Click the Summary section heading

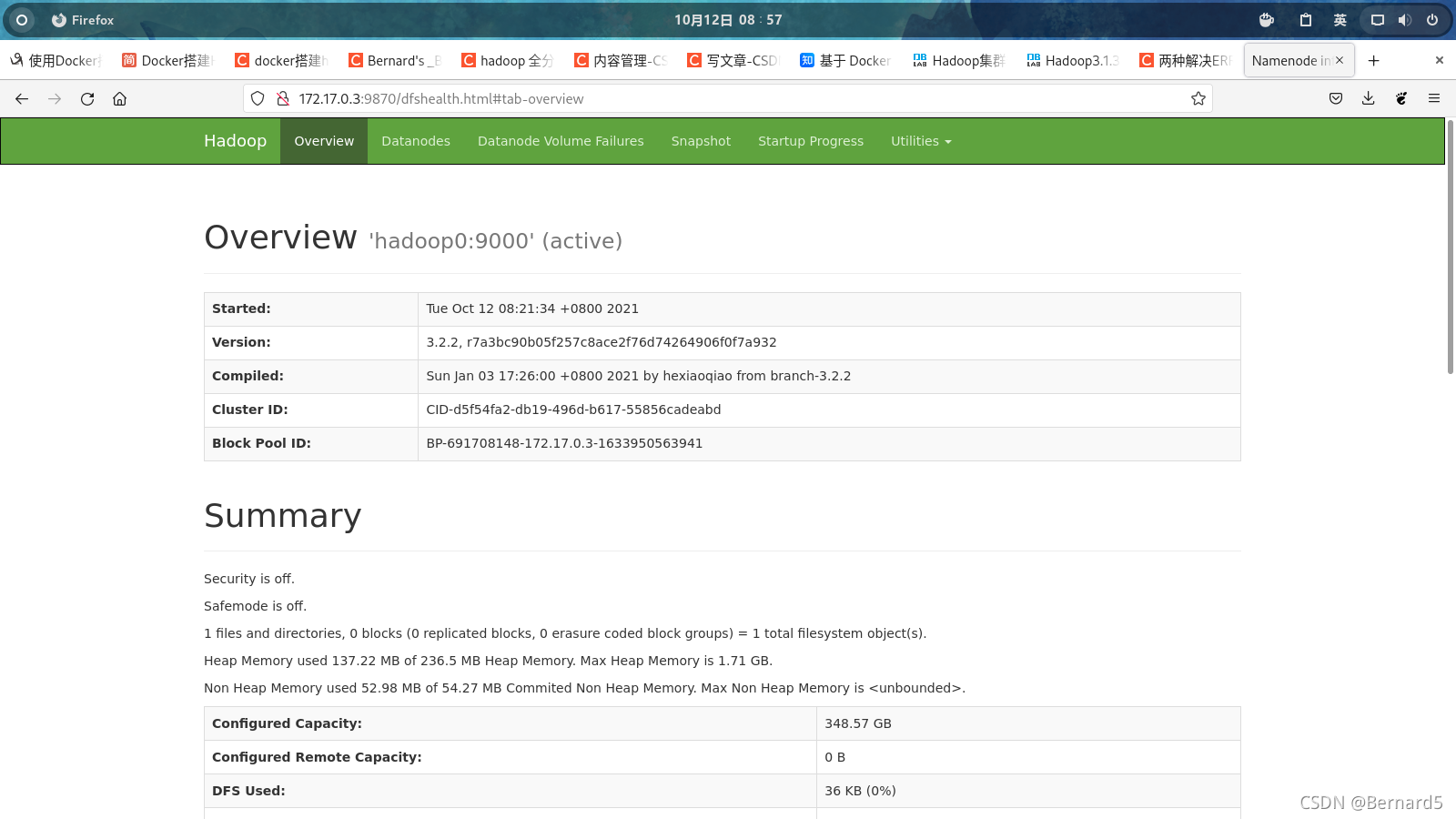click(283, 516)
